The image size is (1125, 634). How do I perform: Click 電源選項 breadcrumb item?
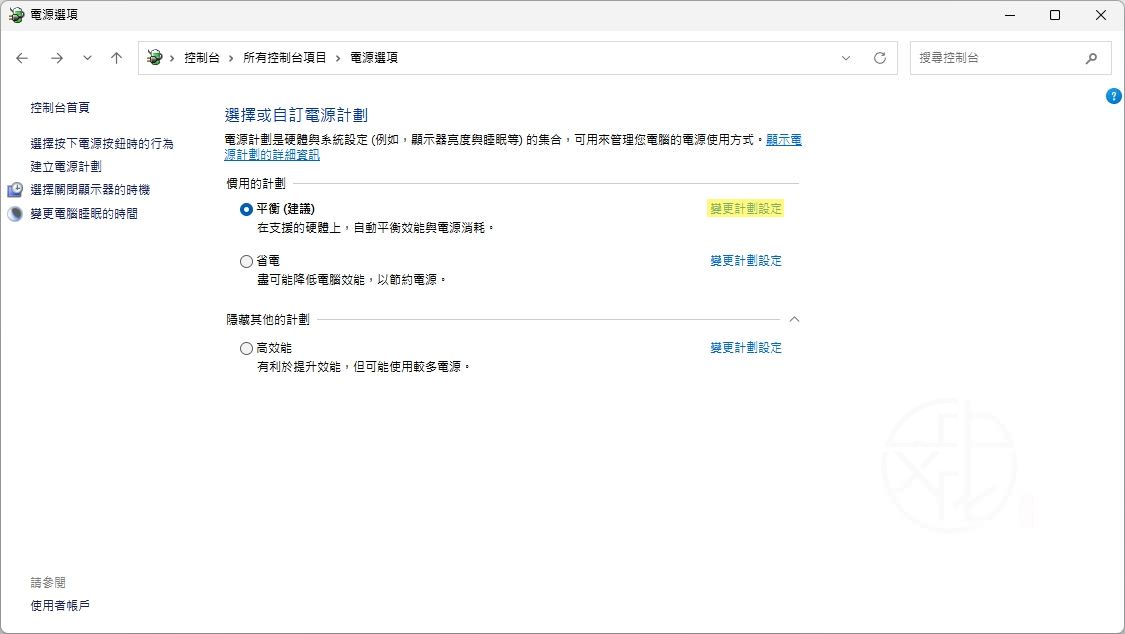click(x=374, y=57)
